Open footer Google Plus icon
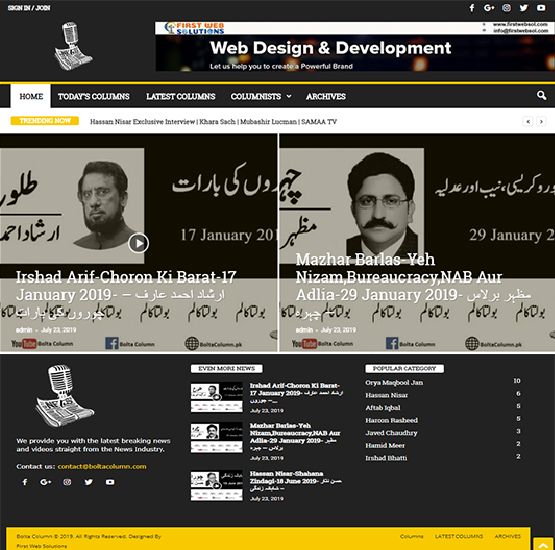The width and height of the screenshot is (555, 550). click(x=46, y=482)
